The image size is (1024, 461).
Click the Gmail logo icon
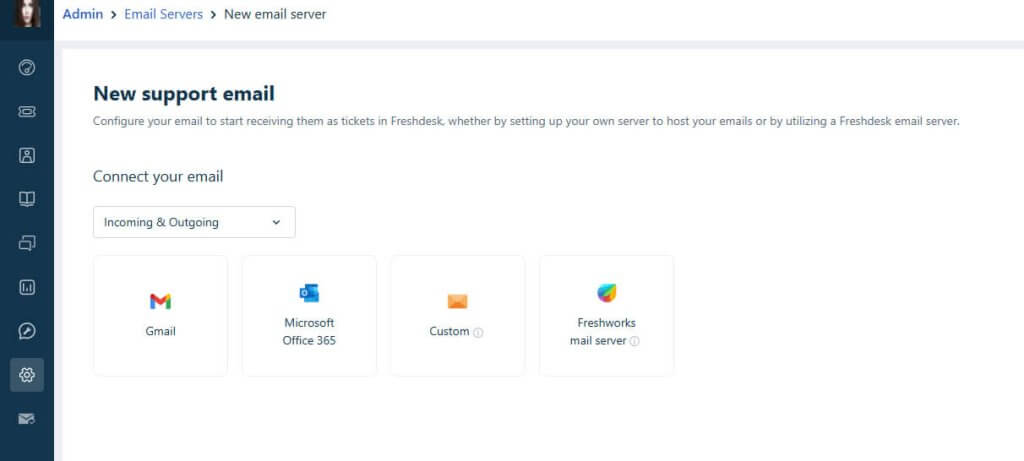pyautogui.click(x=161, y=301)
